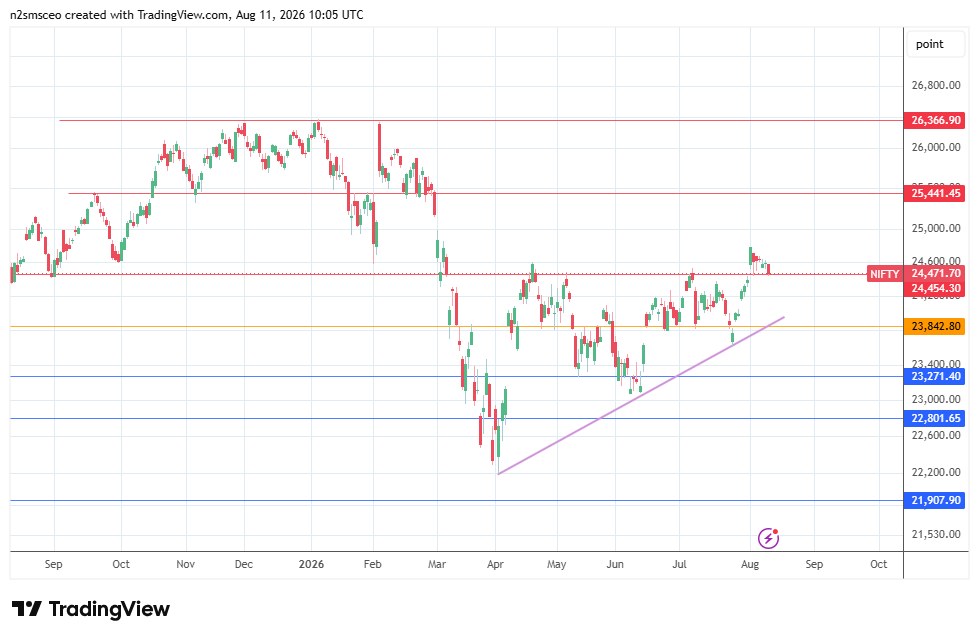The image size is (979, 639).
Task: Select the 24,454.30 price label
Action: pyautogui.click(x=934, y=289)
